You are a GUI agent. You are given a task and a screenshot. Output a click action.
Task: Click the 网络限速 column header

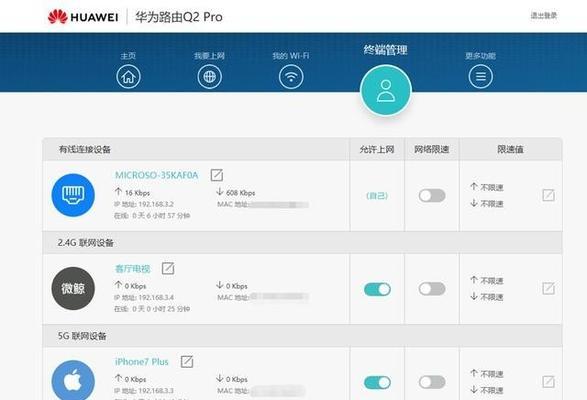click(432, 149)
